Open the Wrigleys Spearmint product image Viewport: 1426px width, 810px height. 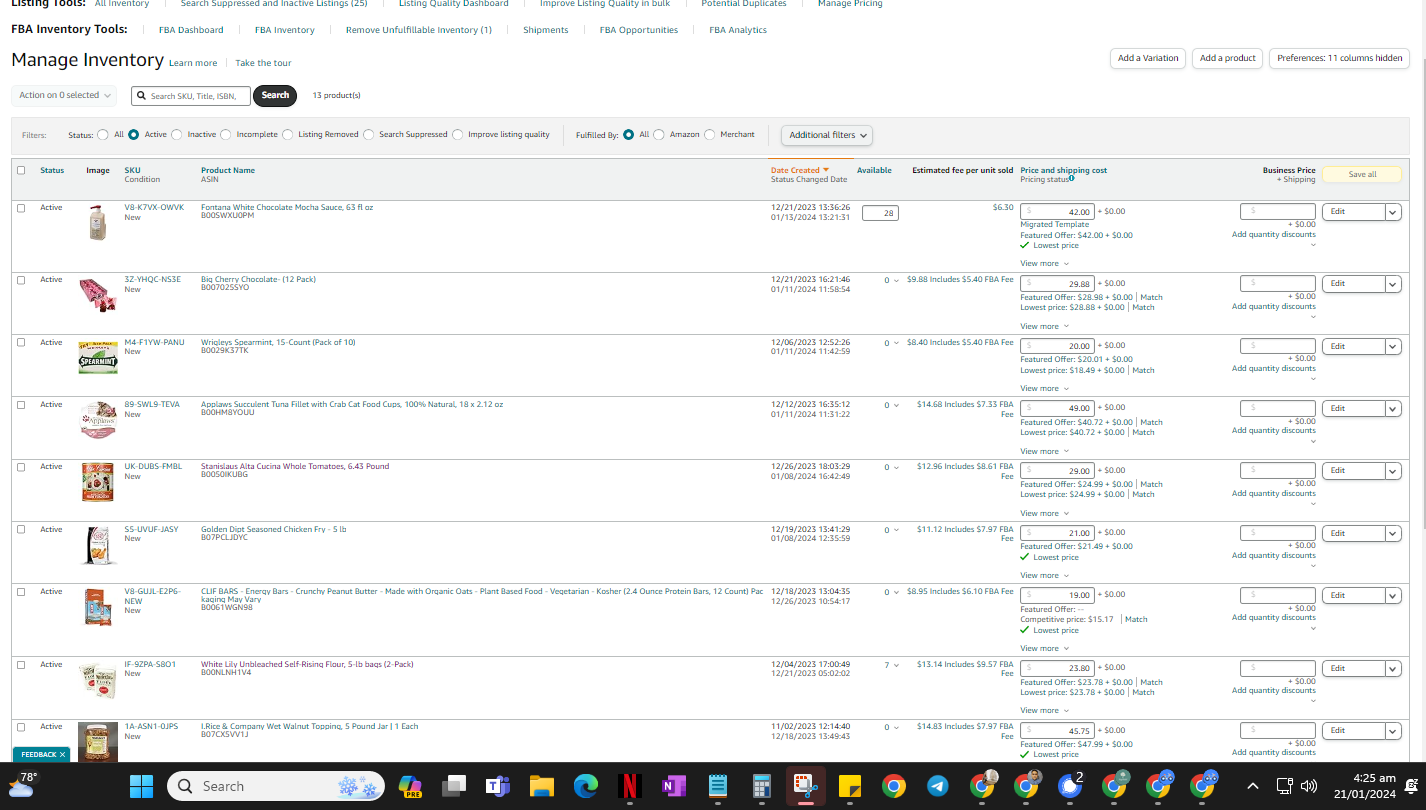(x=97, y=357)
